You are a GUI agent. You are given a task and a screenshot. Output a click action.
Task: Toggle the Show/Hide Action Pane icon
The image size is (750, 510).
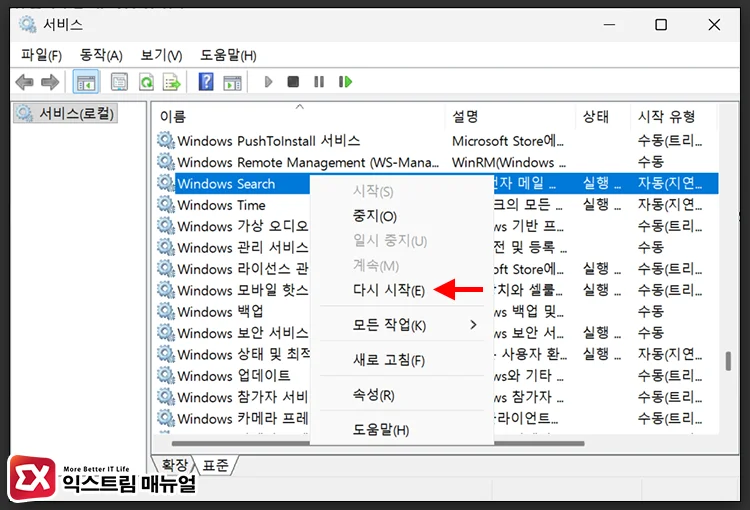232,82
